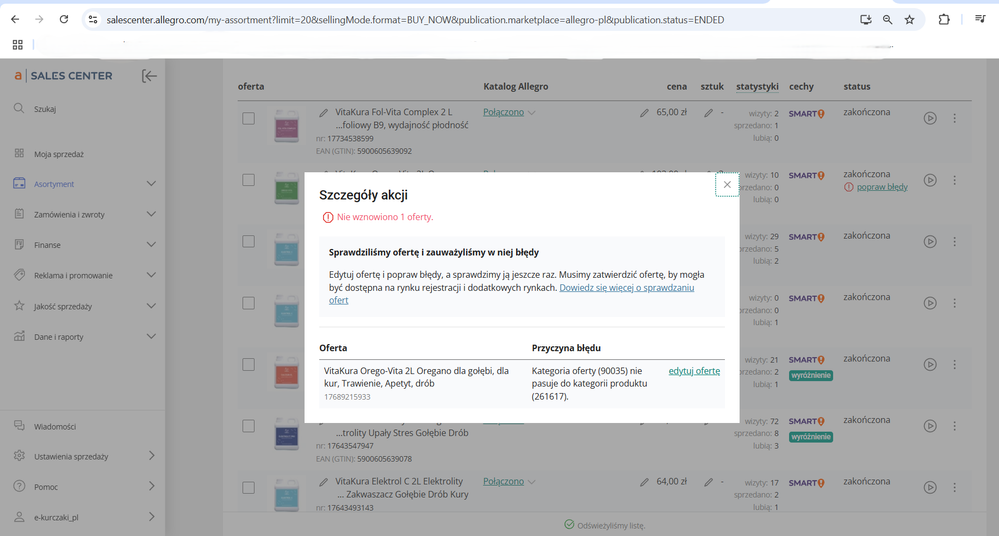Select checkbox next to red Orego-Vita bottle
The height and width of the screenshot is (536, 999).
[248, 364]
